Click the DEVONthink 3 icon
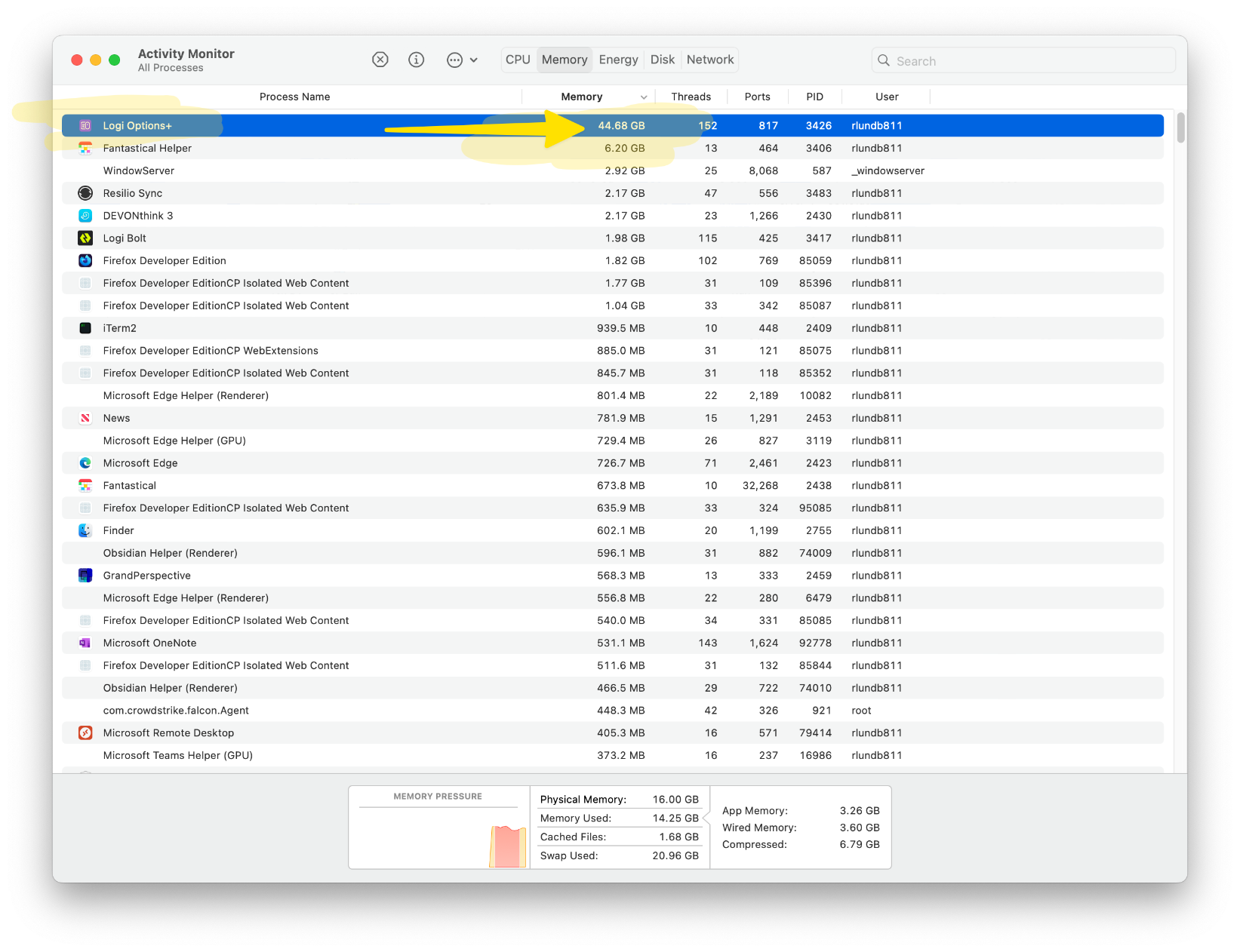 coord(85,216)
